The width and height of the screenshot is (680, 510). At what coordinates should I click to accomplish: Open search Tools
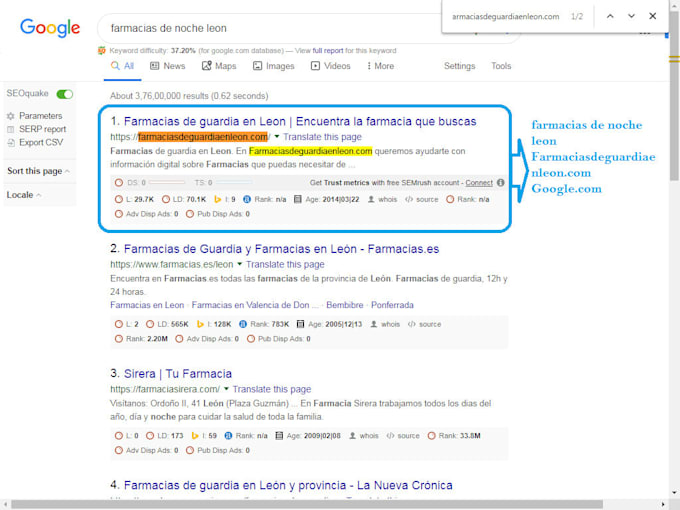[501, 66]
